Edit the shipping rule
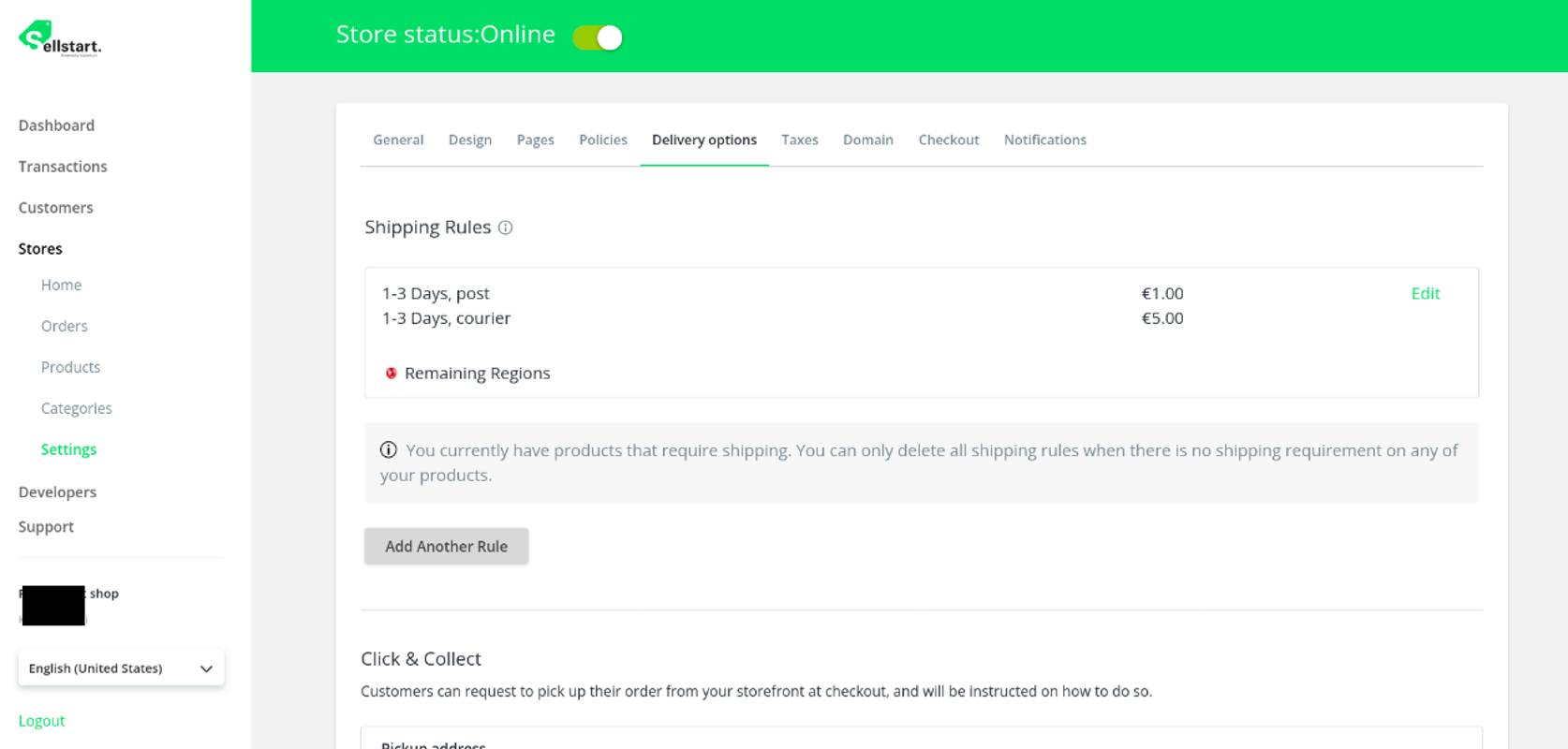Image resolution: width=1568 pixels, height=749 pixels. point(1425,294)
